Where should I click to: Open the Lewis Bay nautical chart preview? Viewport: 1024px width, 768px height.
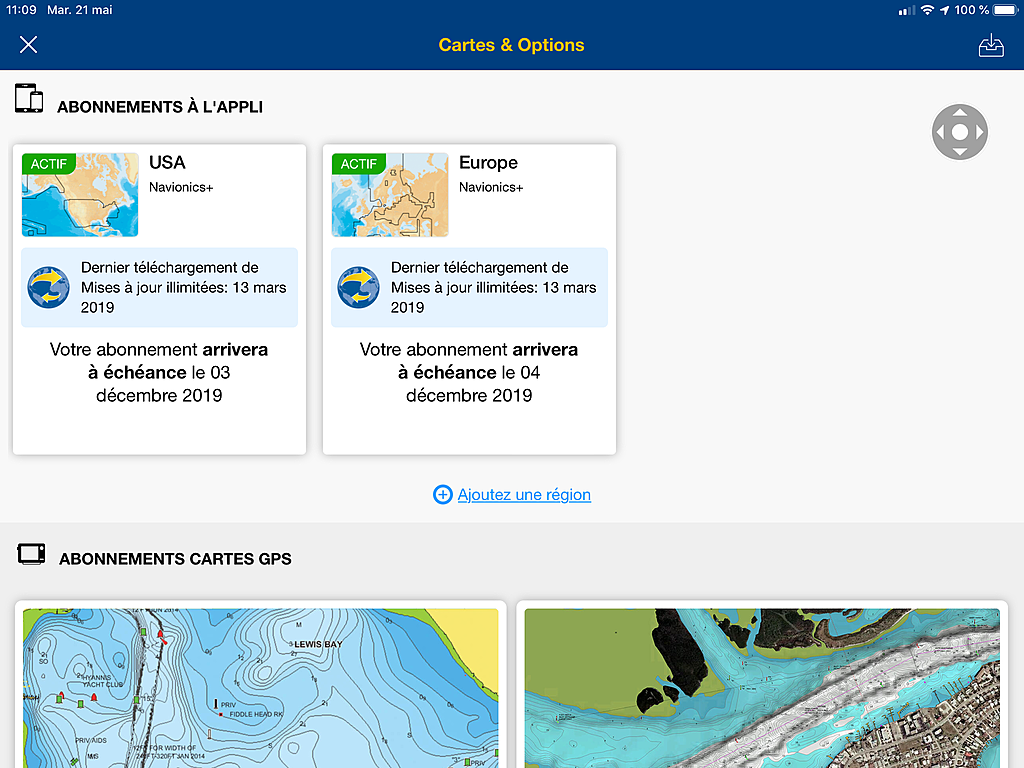pyautogui.click(x=261, y=688)
